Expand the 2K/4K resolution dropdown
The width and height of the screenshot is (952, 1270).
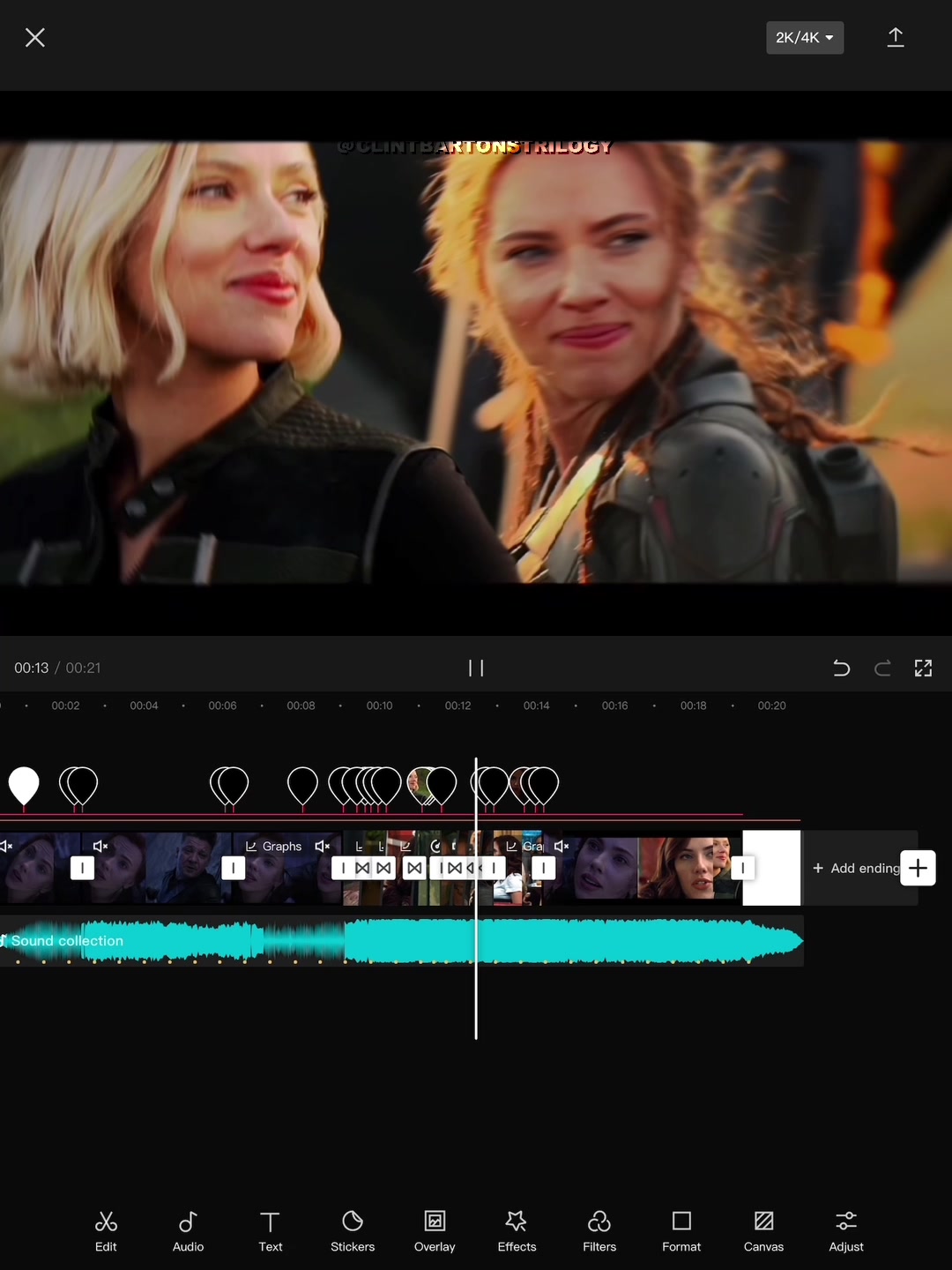pyautogui.click(x=804, y=38)
